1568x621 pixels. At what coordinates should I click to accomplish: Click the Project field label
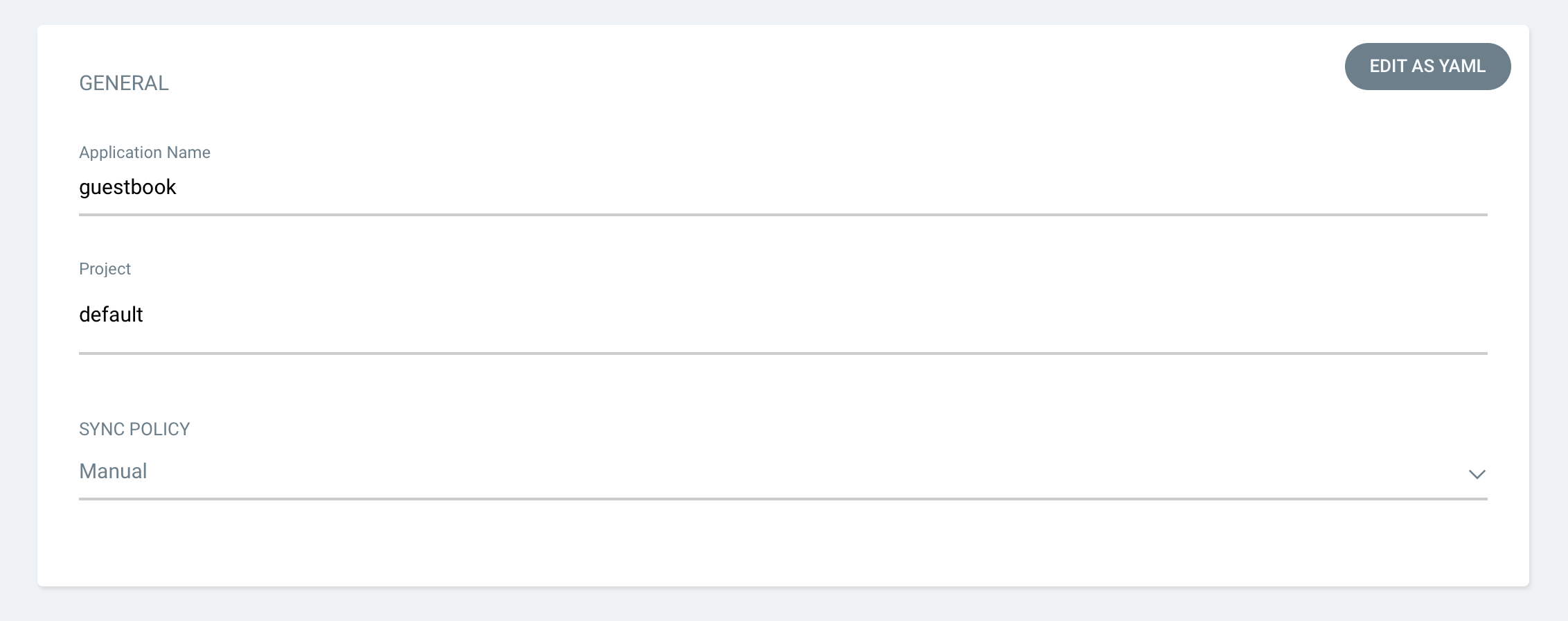[x=105, y=269]
